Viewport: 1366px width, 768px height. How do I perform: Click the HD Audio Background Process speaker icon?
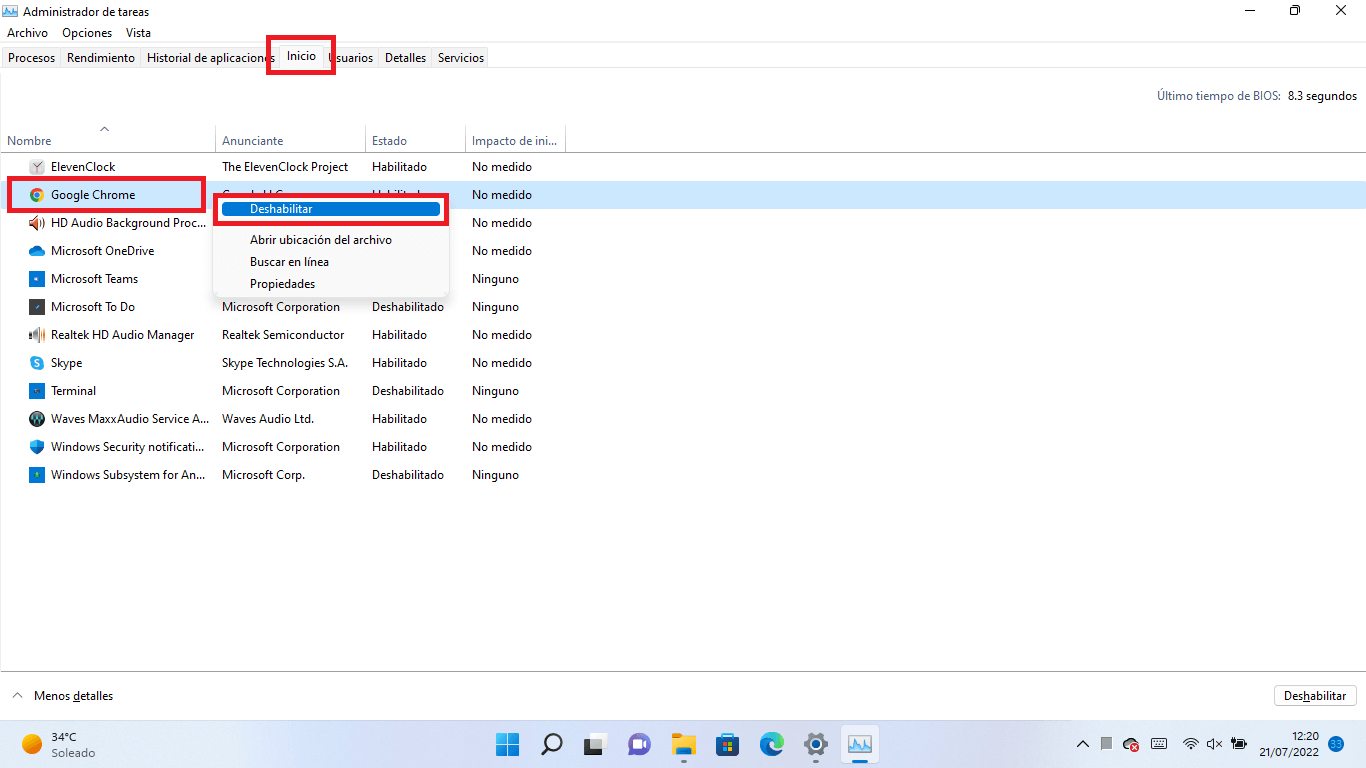[37, 223]
